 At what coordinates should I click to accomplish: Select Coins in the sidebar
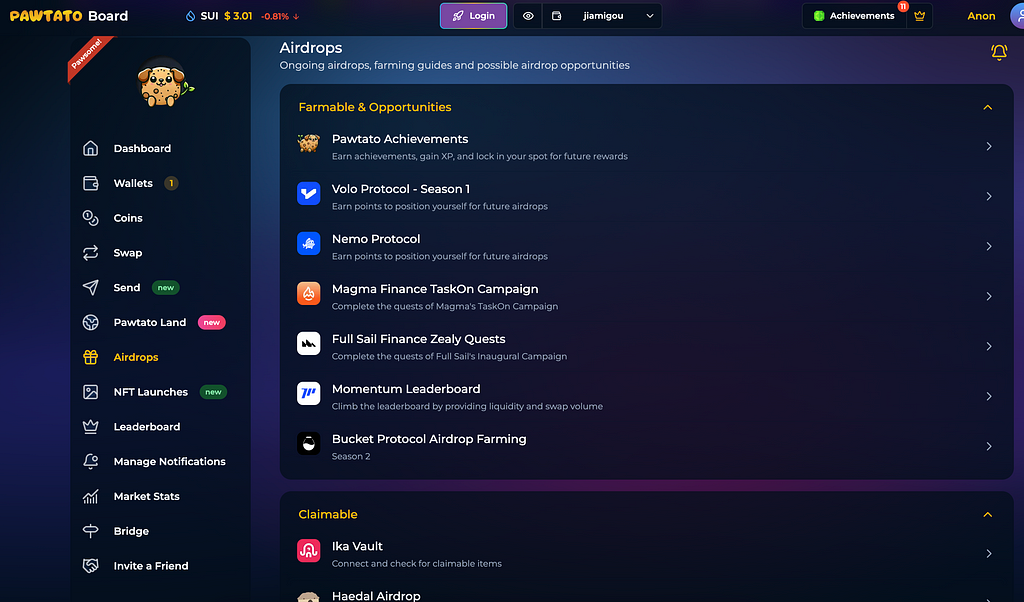coord(128,218)
